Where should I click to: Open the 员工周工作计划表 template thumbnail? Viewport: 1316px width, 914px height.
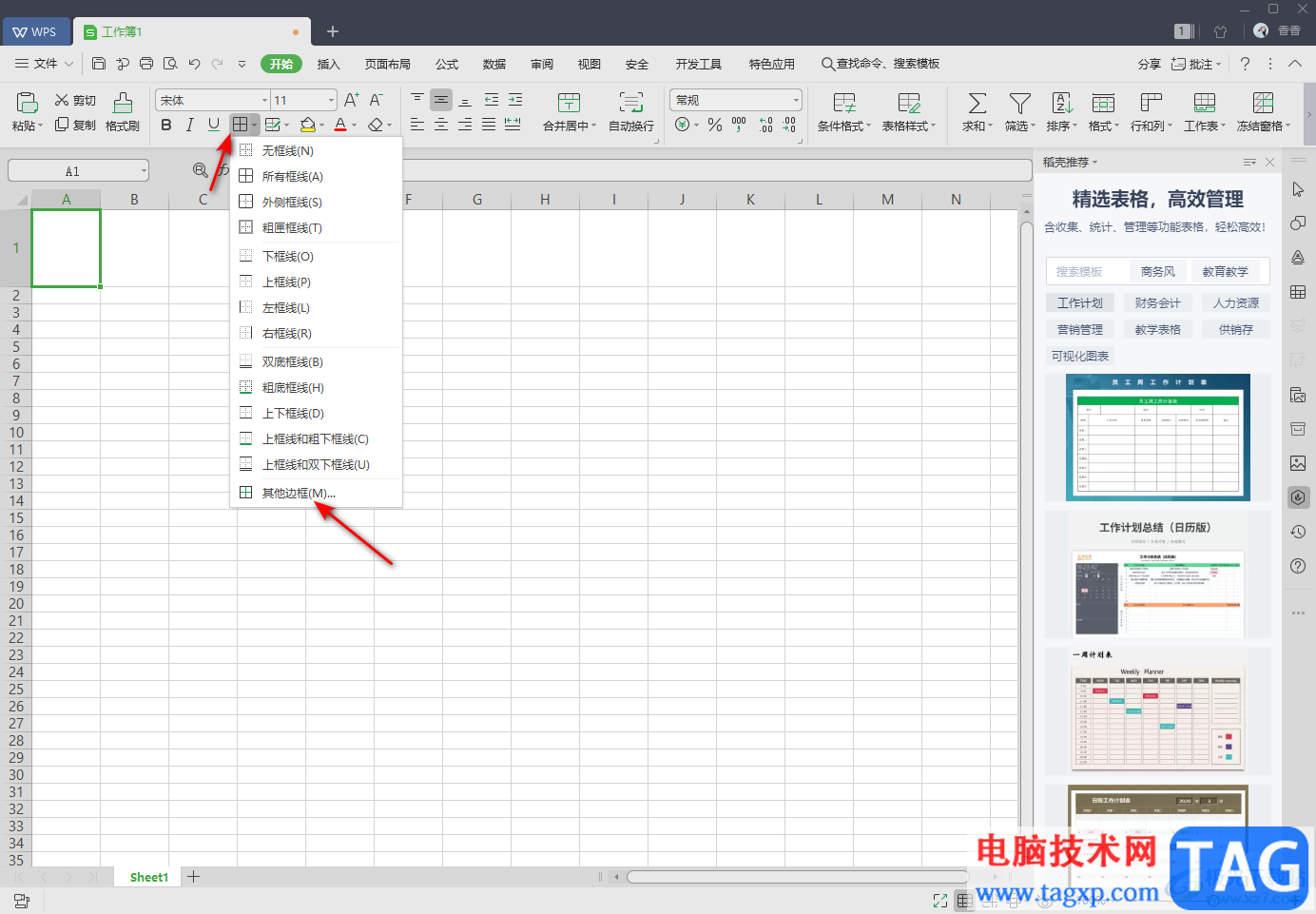coord(1157,437)
